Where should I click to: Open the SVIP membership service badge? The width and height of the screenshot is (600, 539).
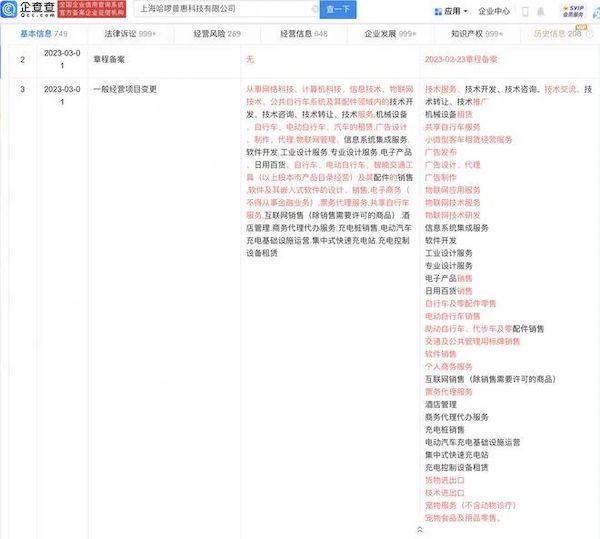pos(572,11)
